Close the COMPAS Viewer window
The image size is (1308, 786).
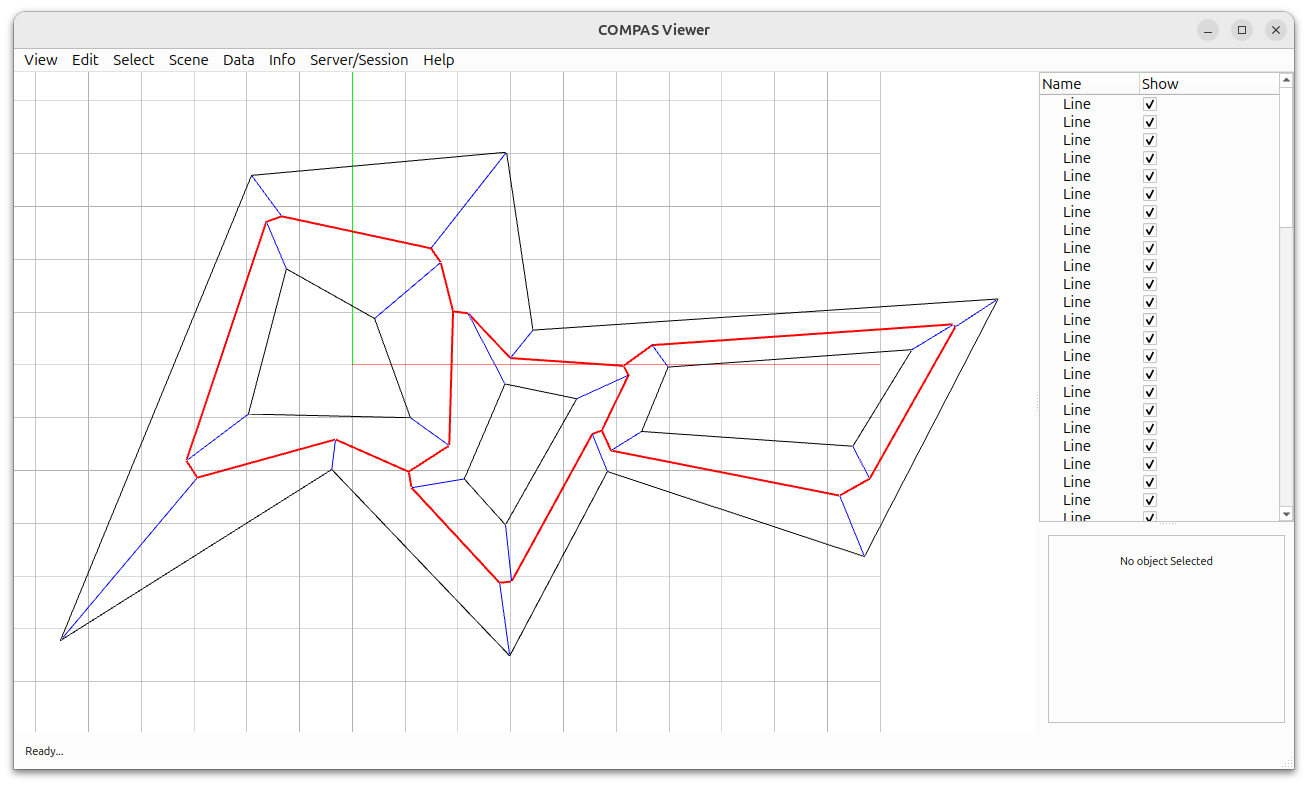click(1276, 30)
